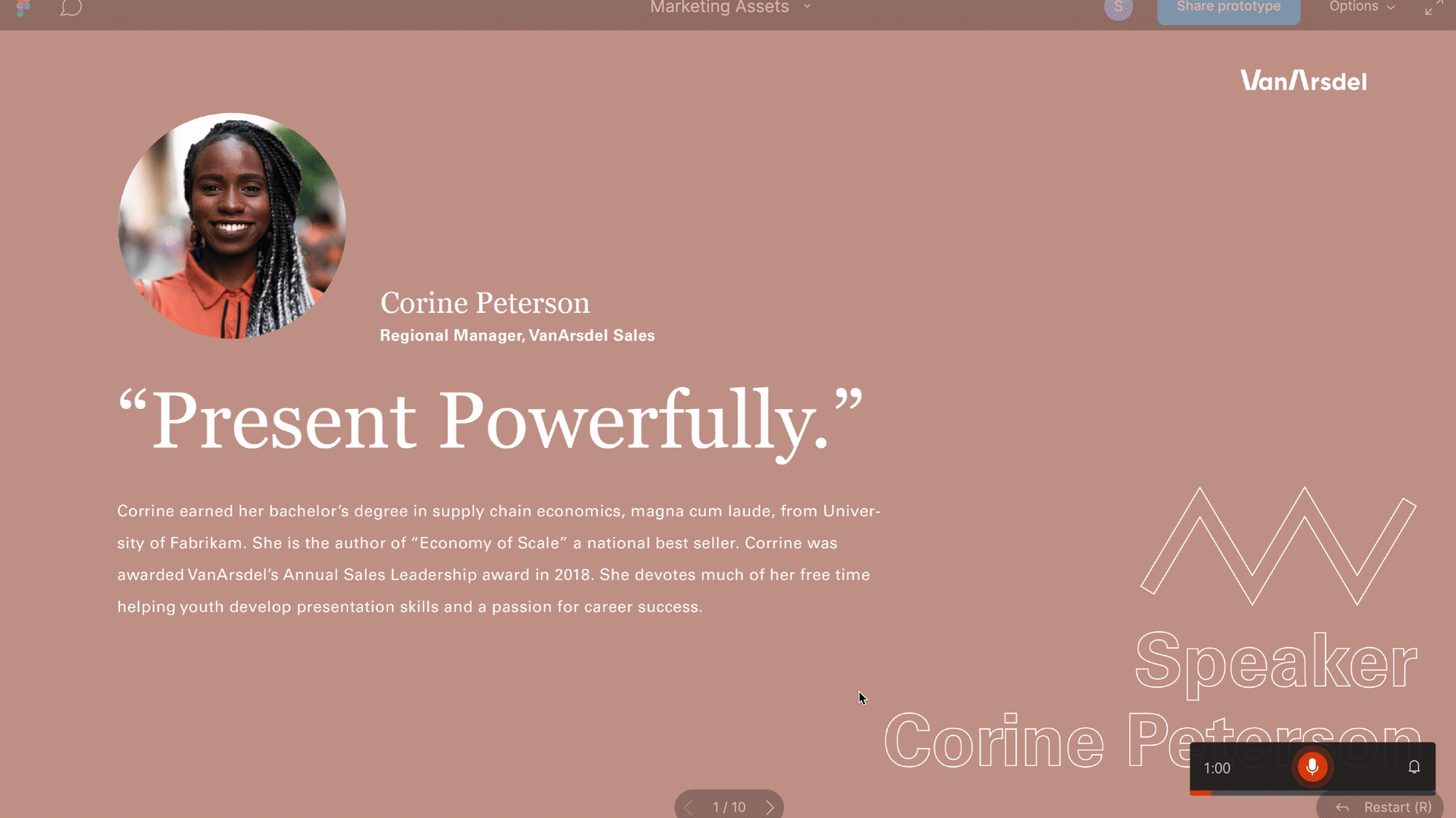Click the back arrow next to Restart

coord(1342,807)
